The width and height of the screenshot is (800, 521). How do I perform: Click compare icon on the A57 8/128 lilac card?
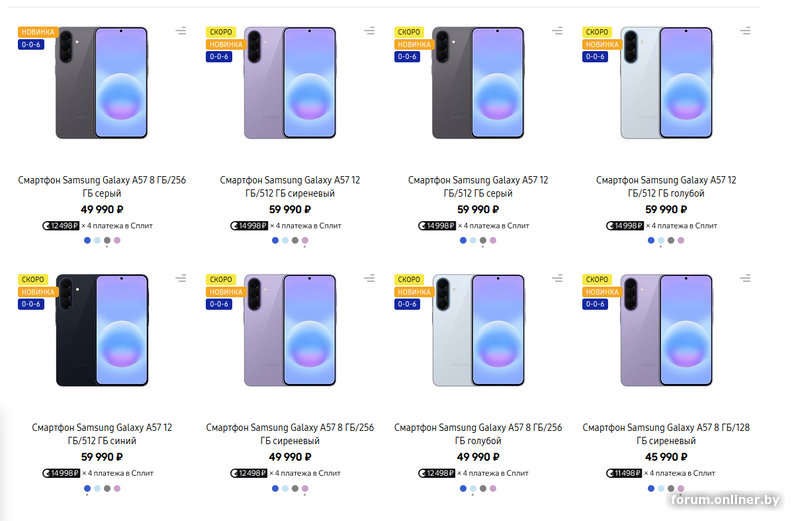(x=744, y=279)
